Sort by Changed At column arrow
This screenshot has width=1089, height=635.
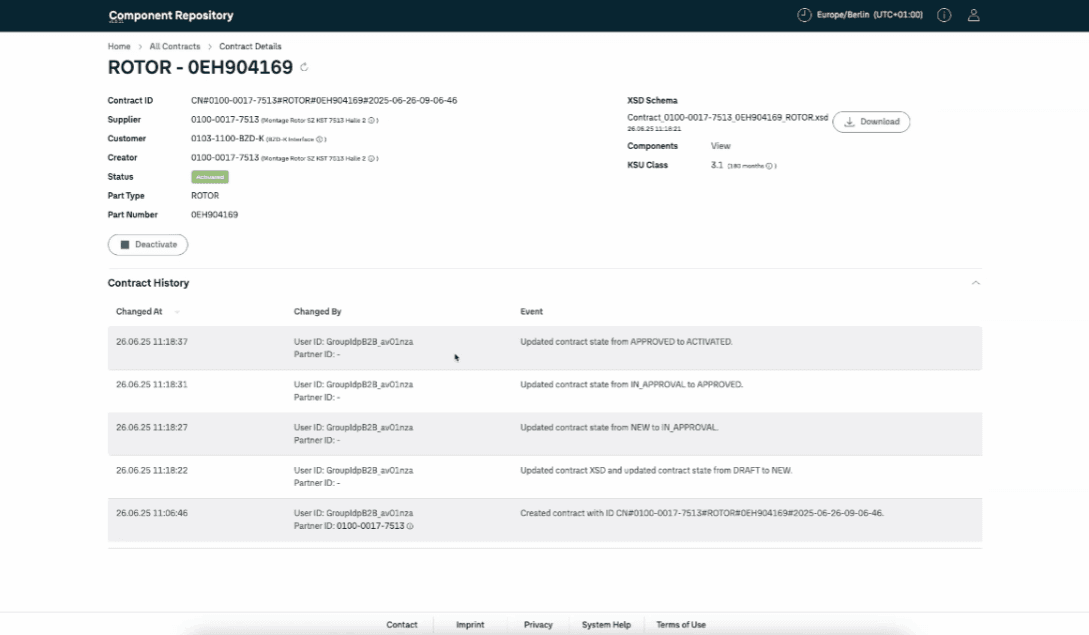[177, 312]
